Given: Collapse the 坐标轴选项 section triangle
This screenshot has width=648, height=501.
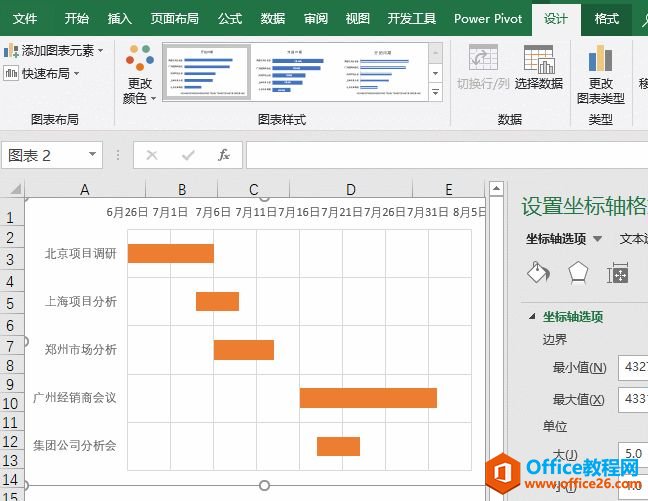Looking at the screenshot, I should (532, 317).
